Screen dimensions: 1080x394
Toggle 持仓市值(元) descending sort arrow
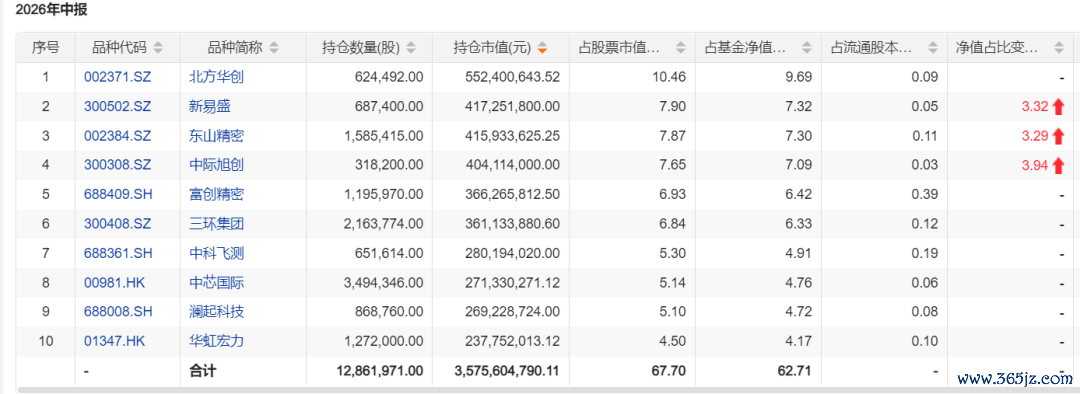[543, 48]
